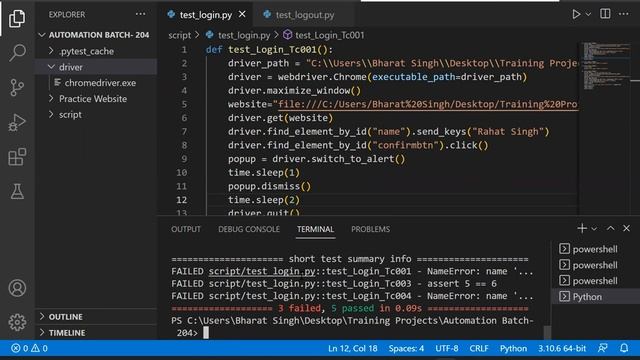The width and height of the screenshot is (640, 360).
Task: Create a new terminal with plus icon
Action: [582, 228]
